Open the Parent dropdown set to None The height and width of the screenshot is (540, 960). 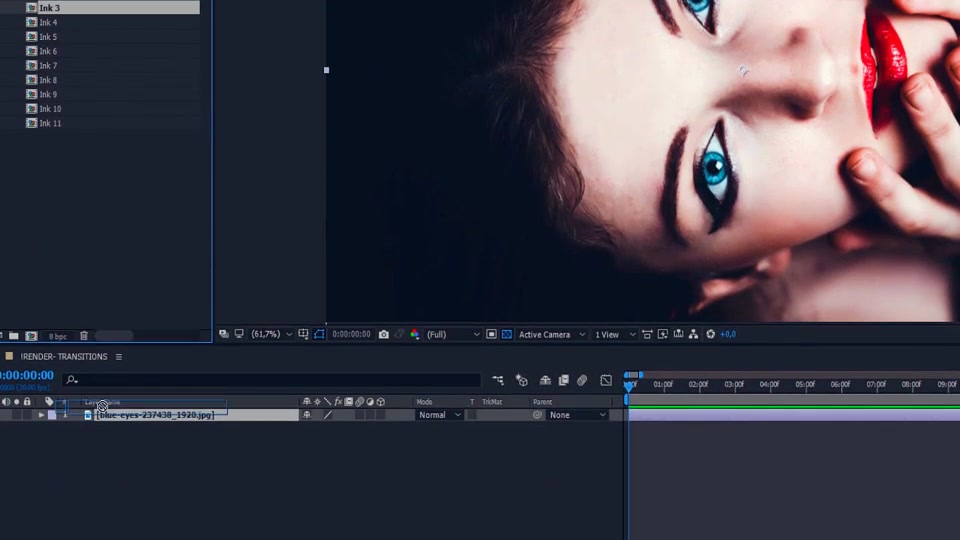[x=577, y=415]
